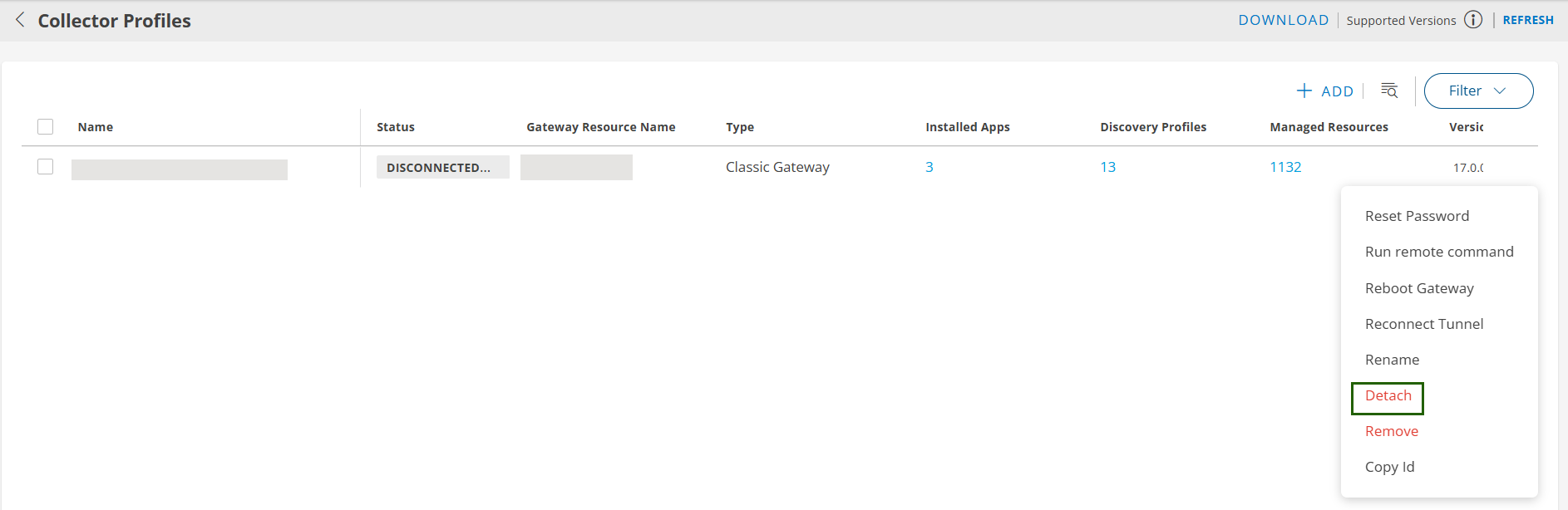Open the Supported Versions info icon
The width and height of the screenshot is (1568, 510).
(1472, 20)
